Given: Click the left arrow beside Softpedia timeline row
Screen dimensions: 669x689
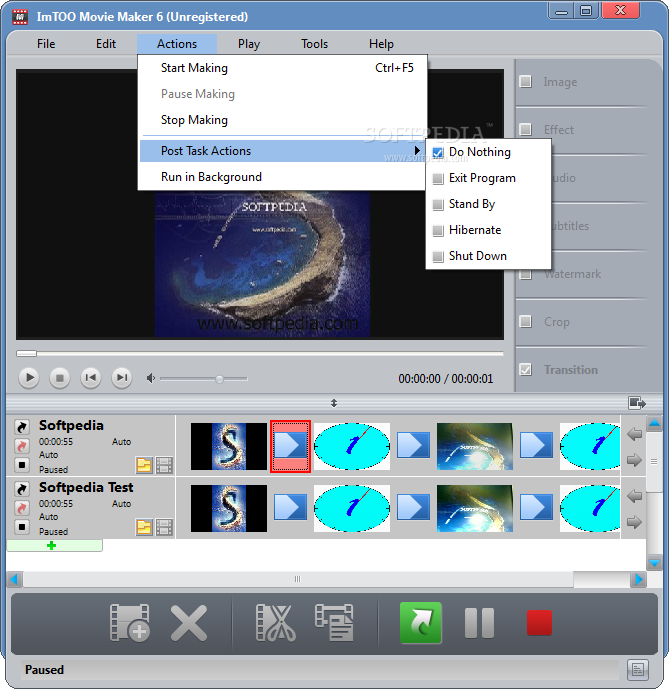Looking at the screenshot, I should (x=634, y=434).
